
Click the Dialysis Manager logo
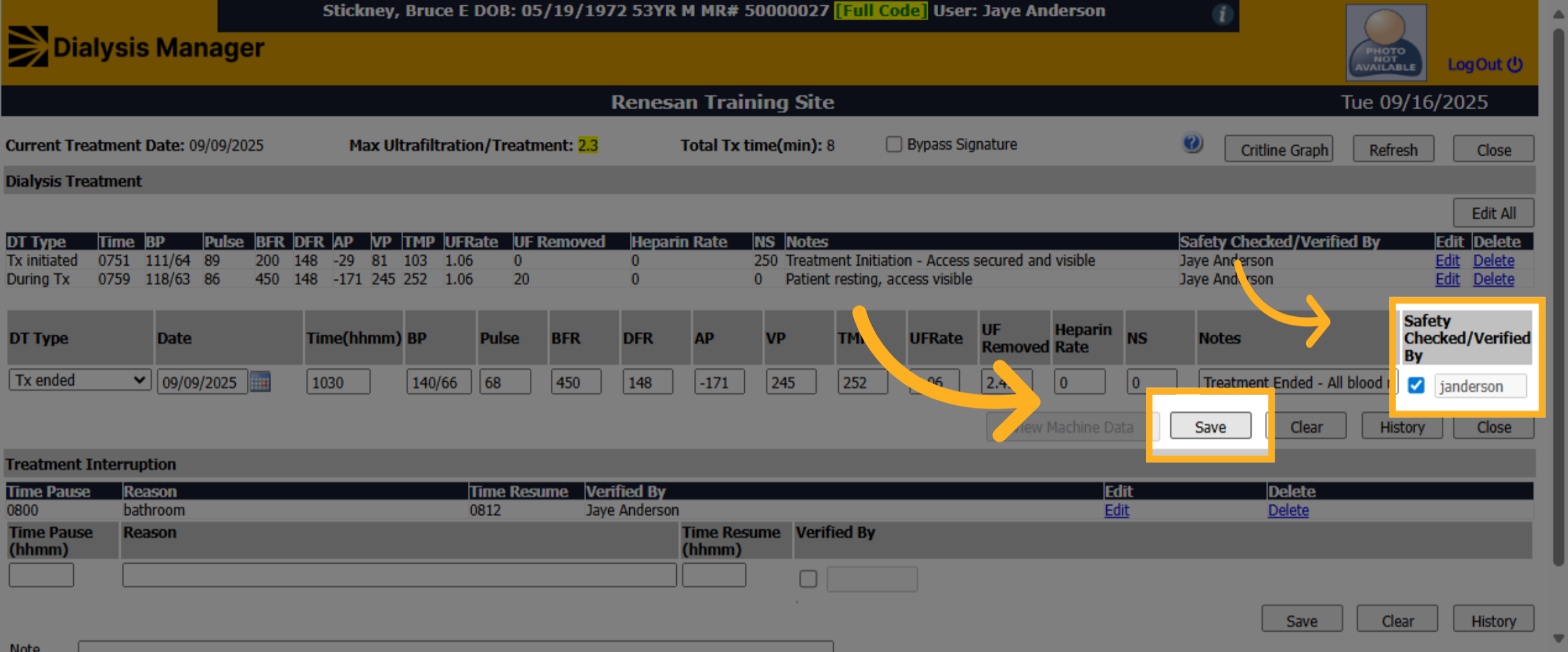click(x=136, y=47)
